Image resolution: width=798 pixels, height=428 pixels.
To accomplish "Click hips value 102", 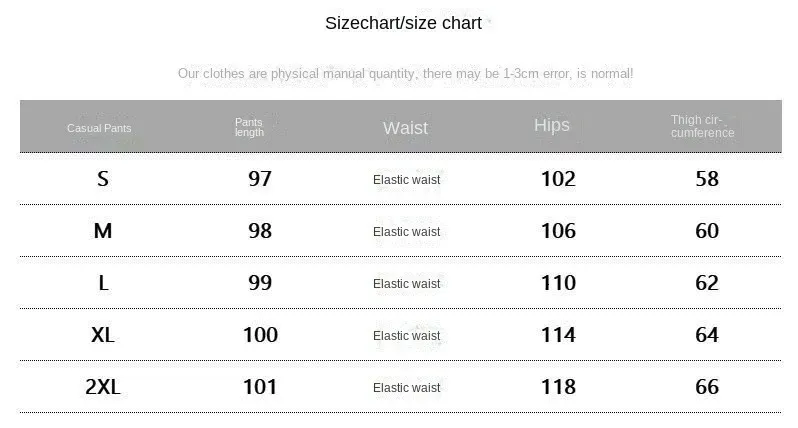I will point(558,179).
